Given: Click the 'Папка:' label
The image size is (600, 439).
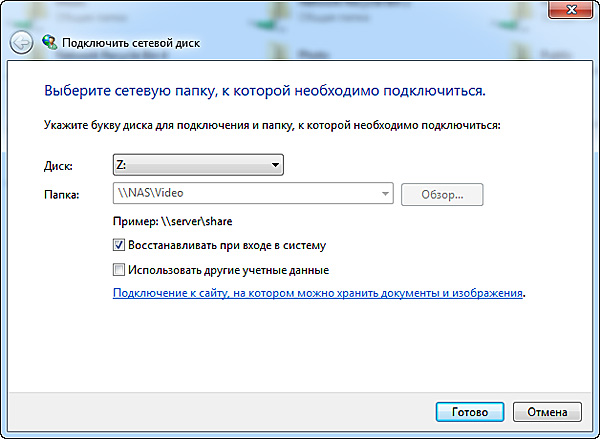Looking at the screenshot, I should pos(62,194).
